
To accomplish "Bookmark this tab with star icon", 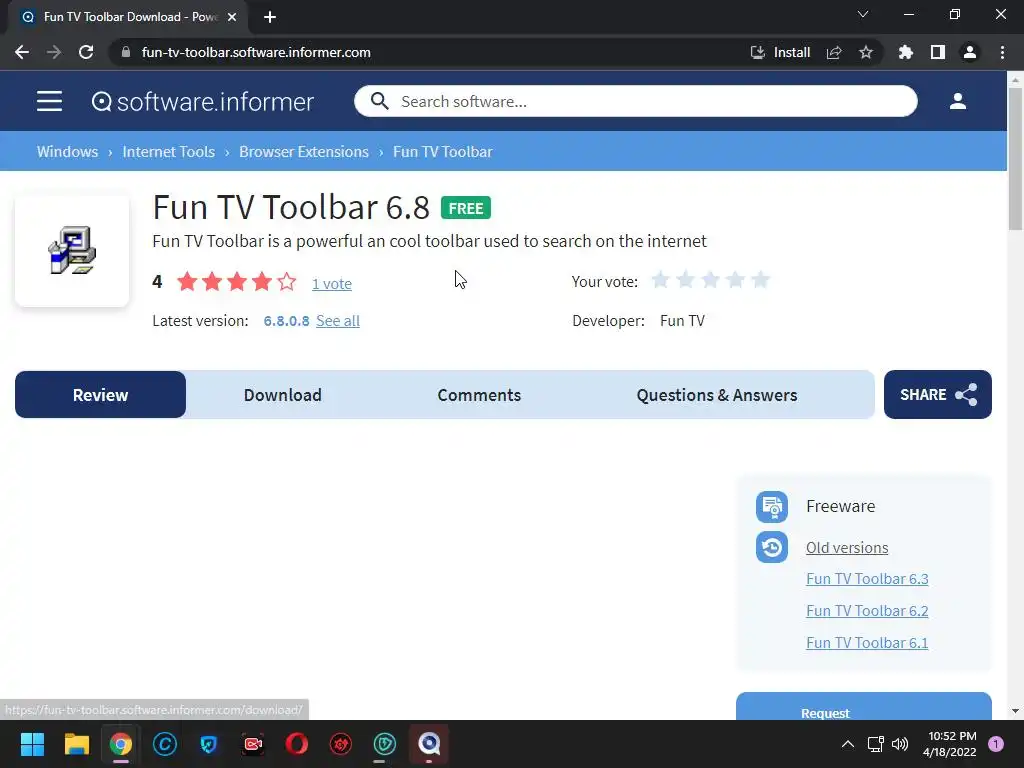I will (x=866, y=52).
